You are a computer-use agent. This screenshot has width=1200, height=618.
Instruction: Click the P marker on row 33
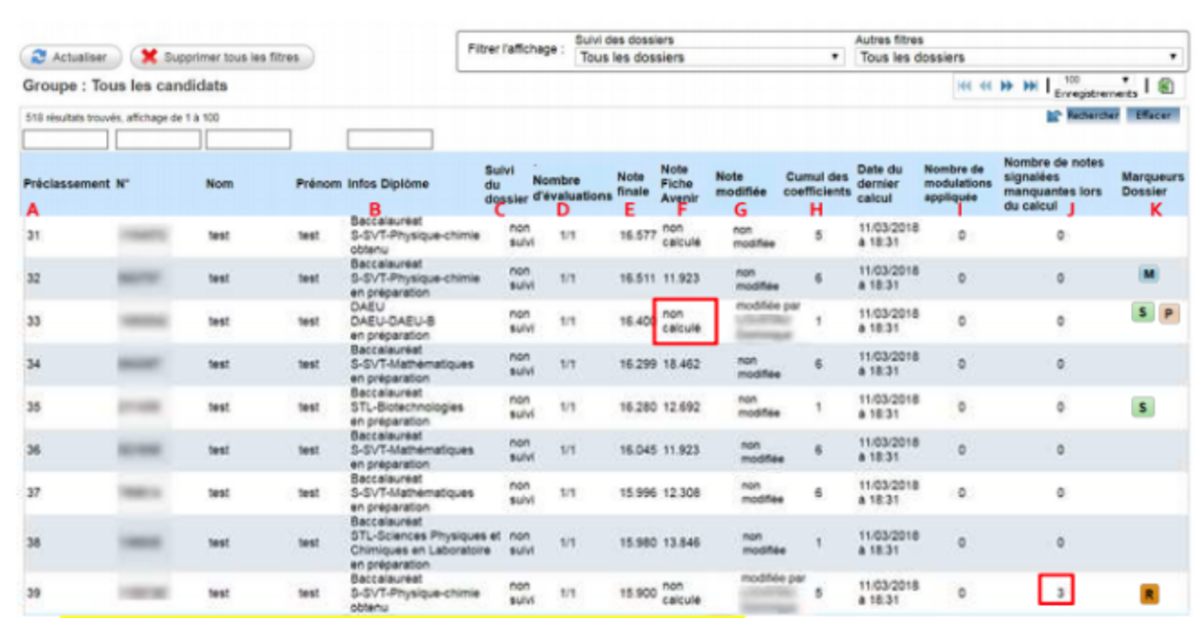click(x=1168, y=314)
